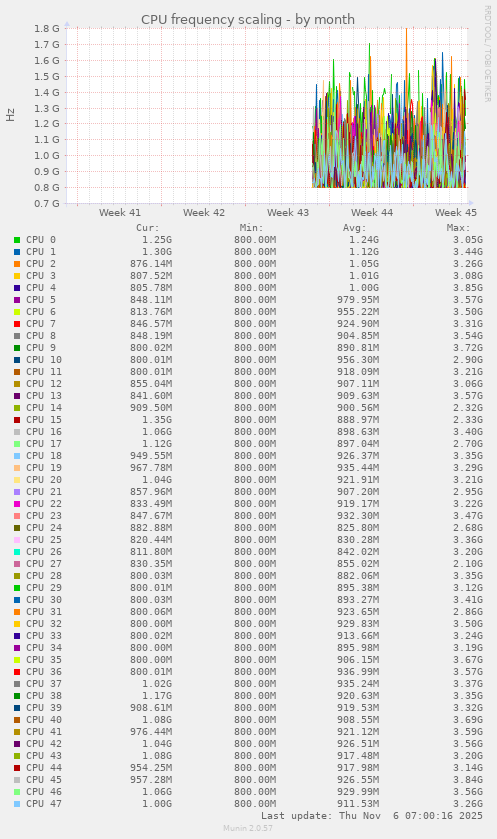
Task: Click the 'CPU 31' legend label
Action: (x=44, y=612)
